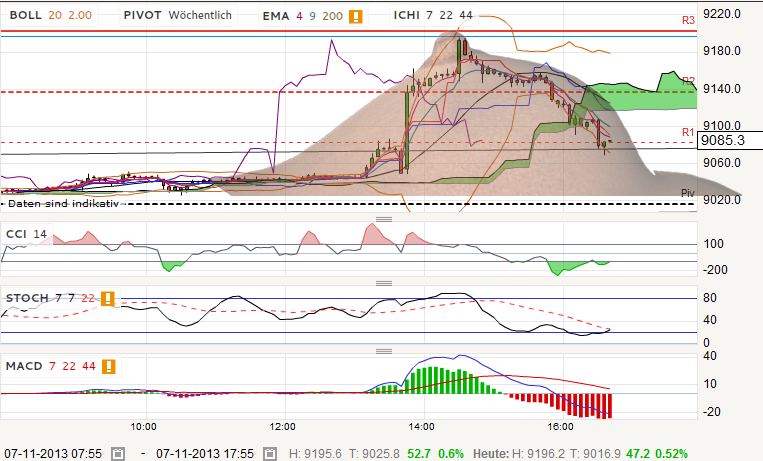Open the PIVOT Wöchentlich indicator label

tap(178, 15)
